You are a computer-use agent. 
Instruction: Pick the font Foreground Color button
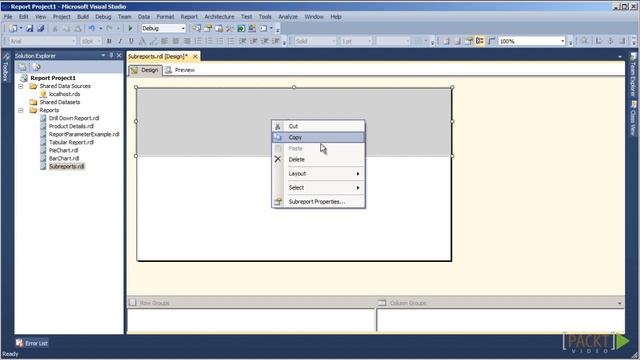point(142,41)
